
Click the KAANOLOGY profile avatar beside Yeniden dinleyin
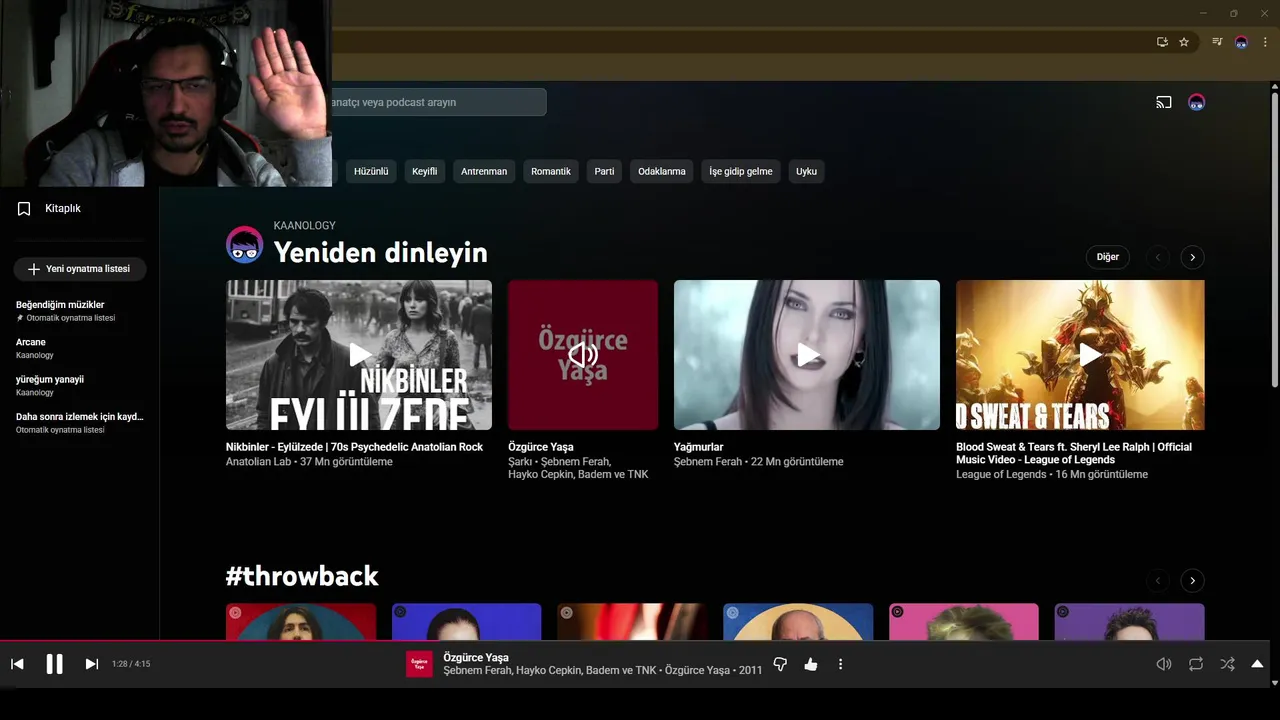245,245
